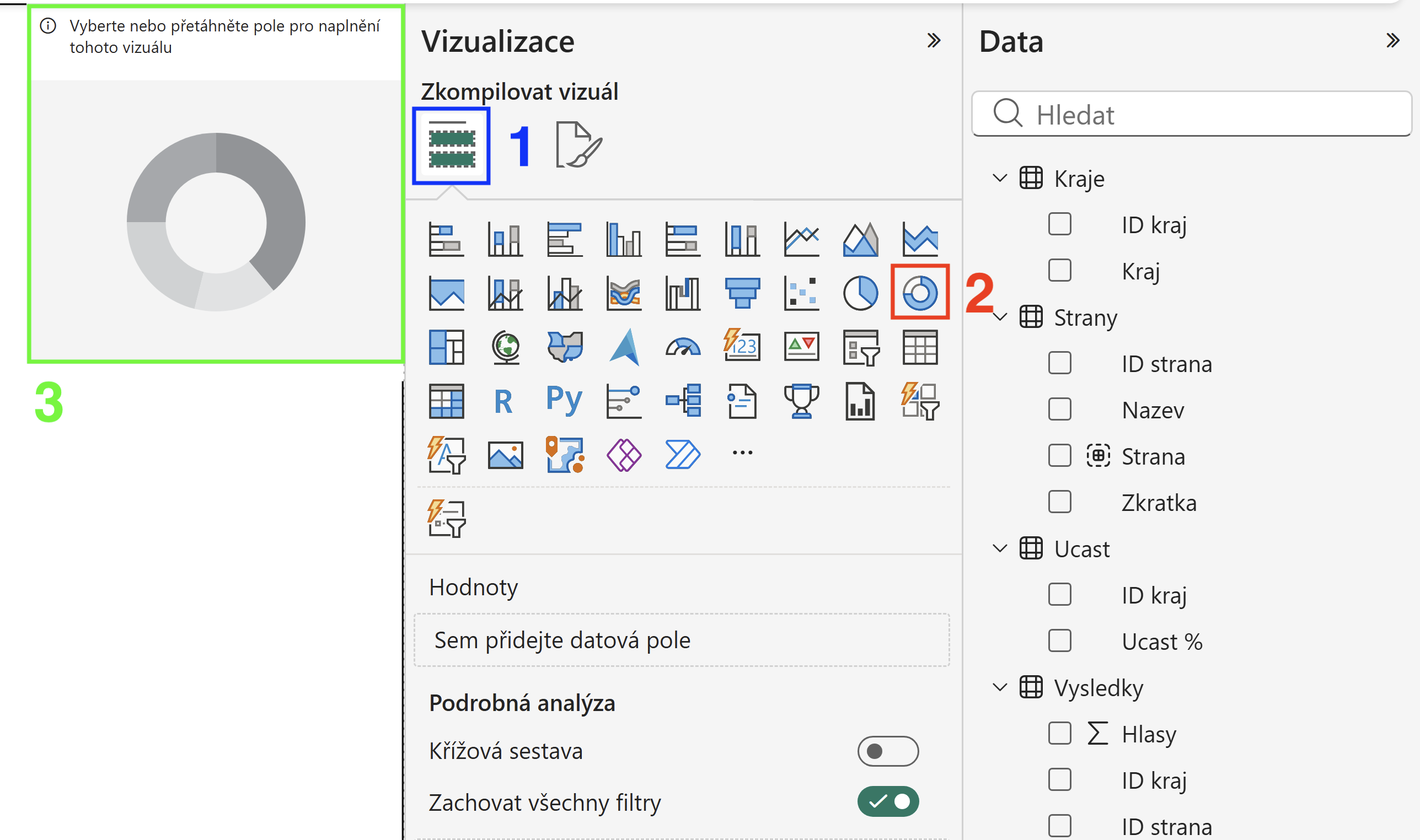Tick the Hlasy field checkbox
Screen dimensions: 1420x840
click(1059, 734)
